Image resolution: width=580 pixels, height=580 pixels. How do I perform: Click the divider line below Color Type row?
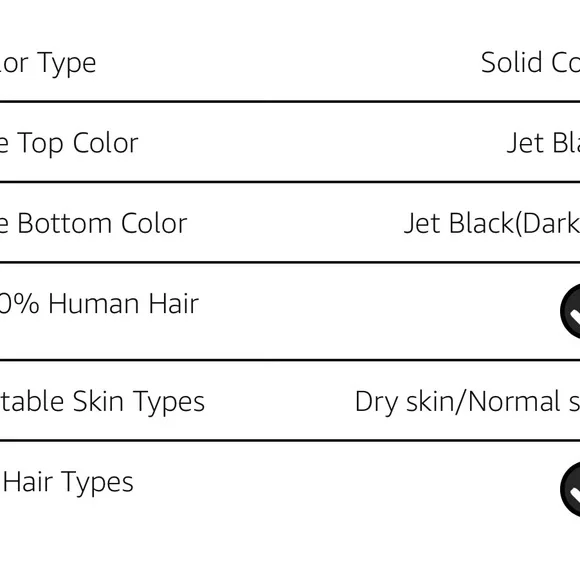pyautogui.click(x=290, y=101)
